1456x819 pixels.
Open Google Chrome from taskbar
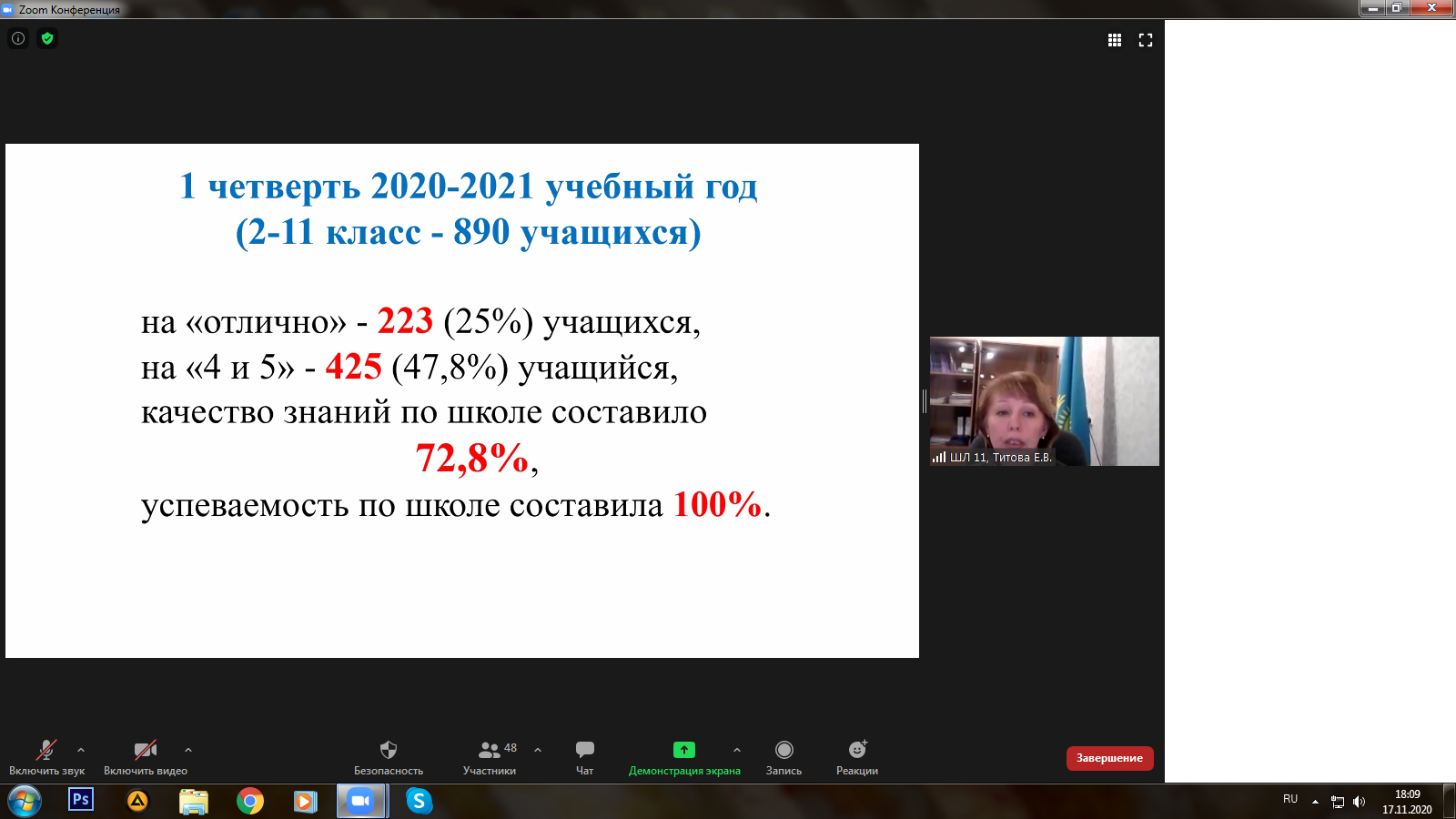pyautogui.click(x=250, y=801)
